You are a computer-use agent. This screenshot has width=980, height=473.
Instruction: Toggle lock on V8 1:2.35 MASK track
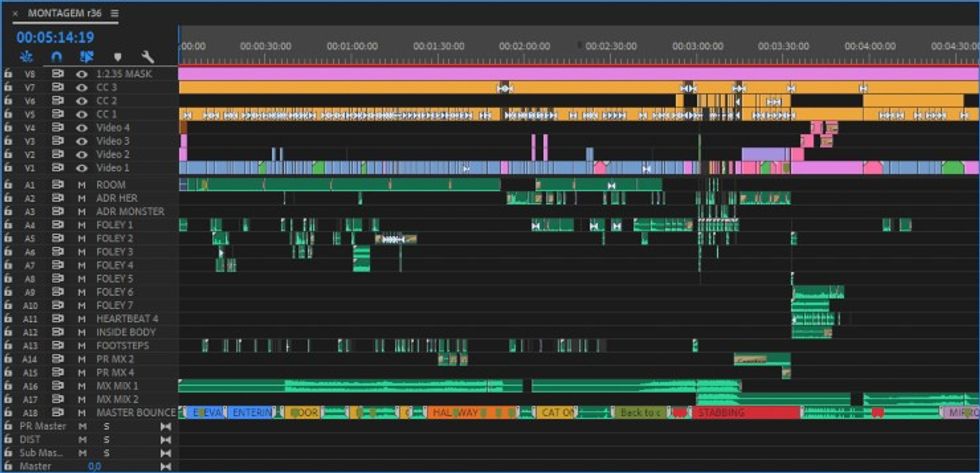(8, 74)
